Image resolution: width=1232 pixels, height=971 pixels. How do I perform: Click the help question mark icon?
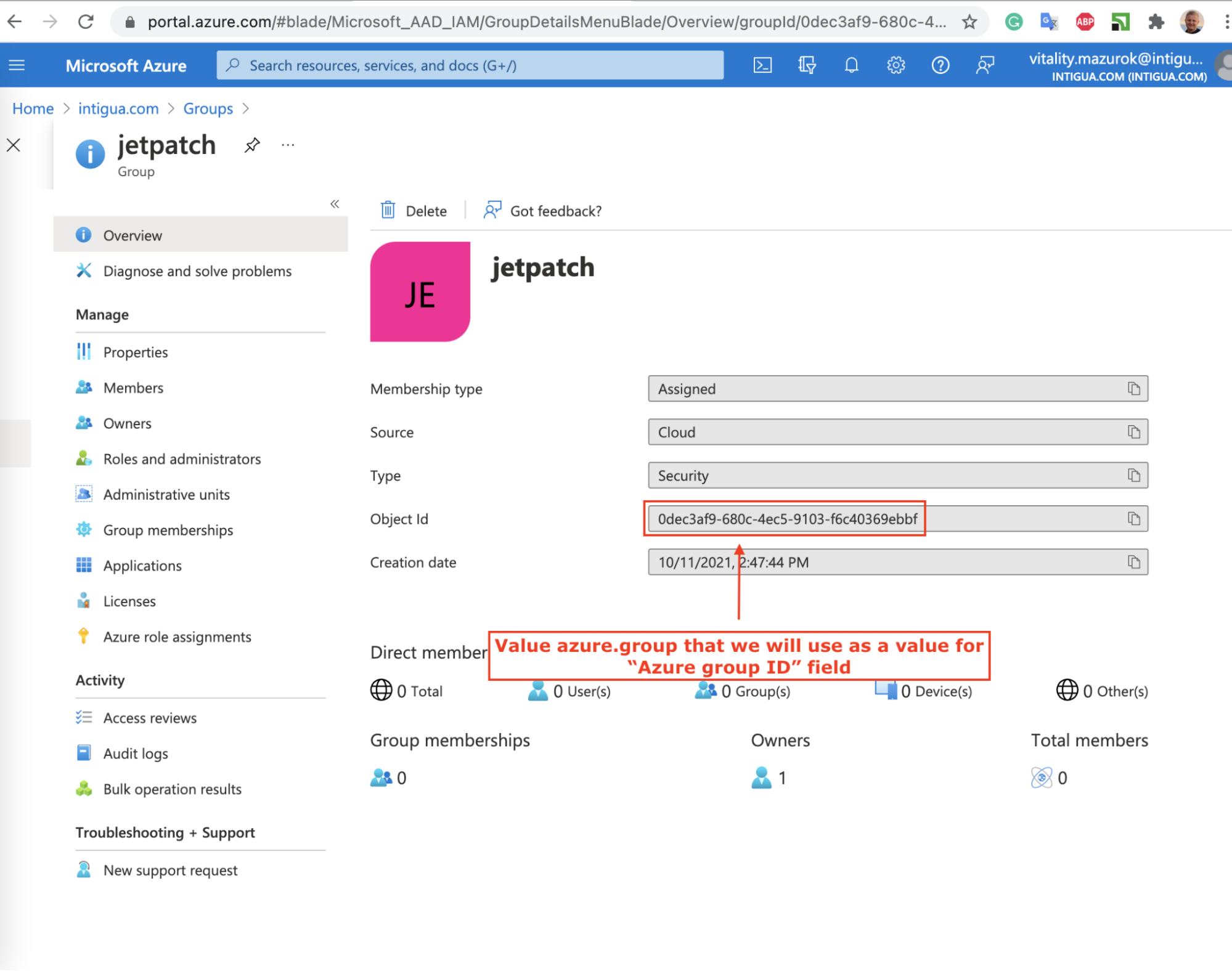(x=940, y=65)
